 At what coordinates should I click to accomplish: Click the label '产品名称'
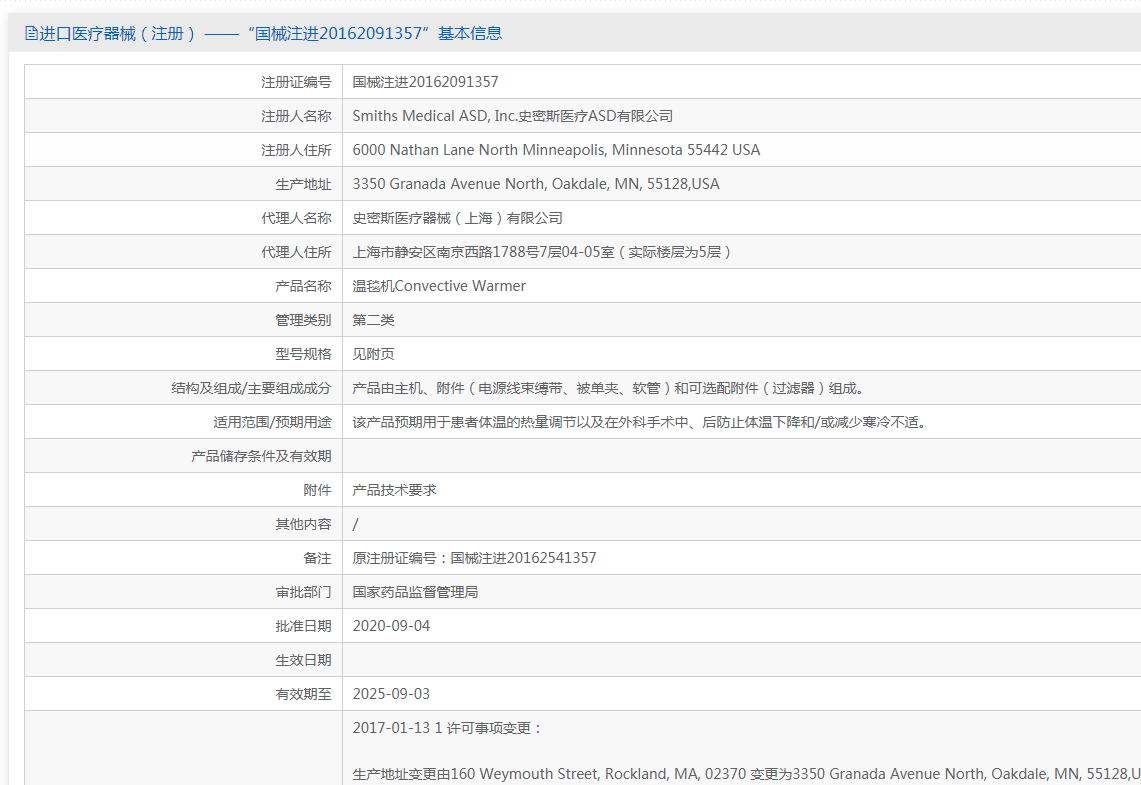(303, 286)
